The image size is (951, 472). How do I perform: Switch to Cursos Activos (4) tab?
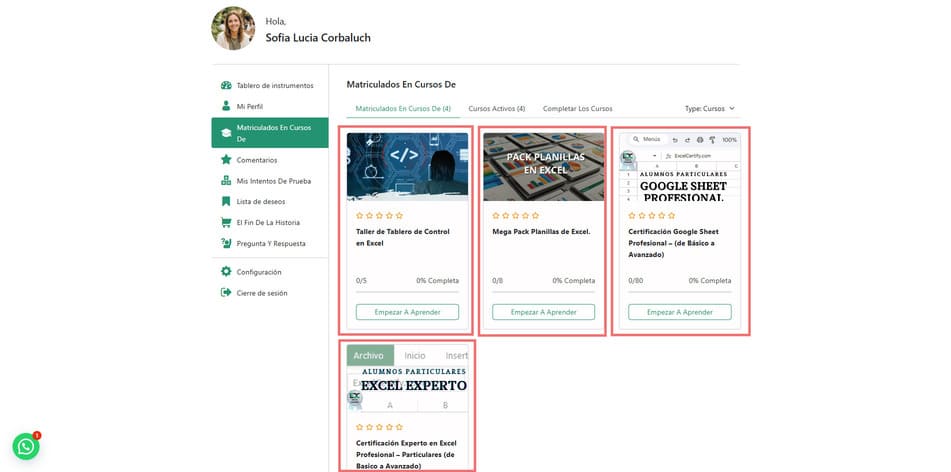pyautogui.click(x=497, y=109)
